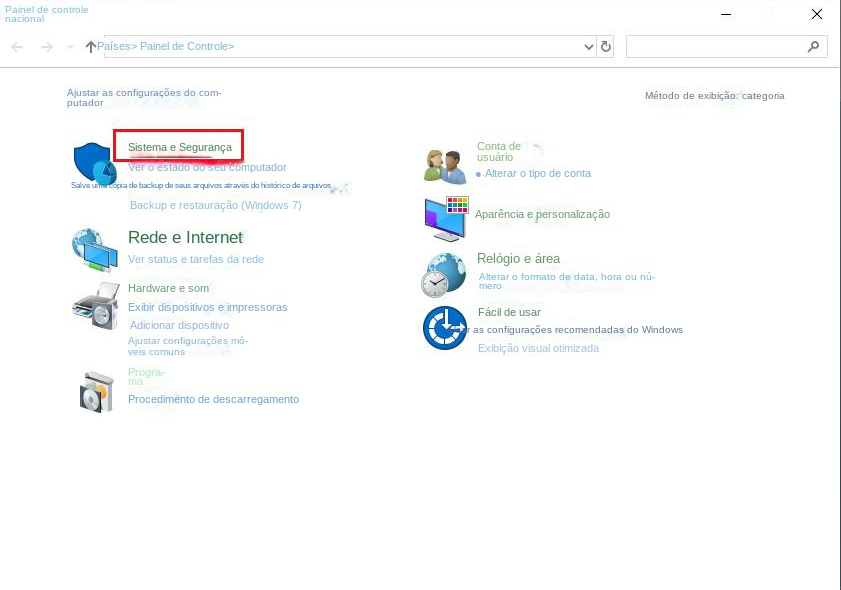Open the recent locations dropdown arrow
Screen dimensions: 841x590
(x=70, y=47)
